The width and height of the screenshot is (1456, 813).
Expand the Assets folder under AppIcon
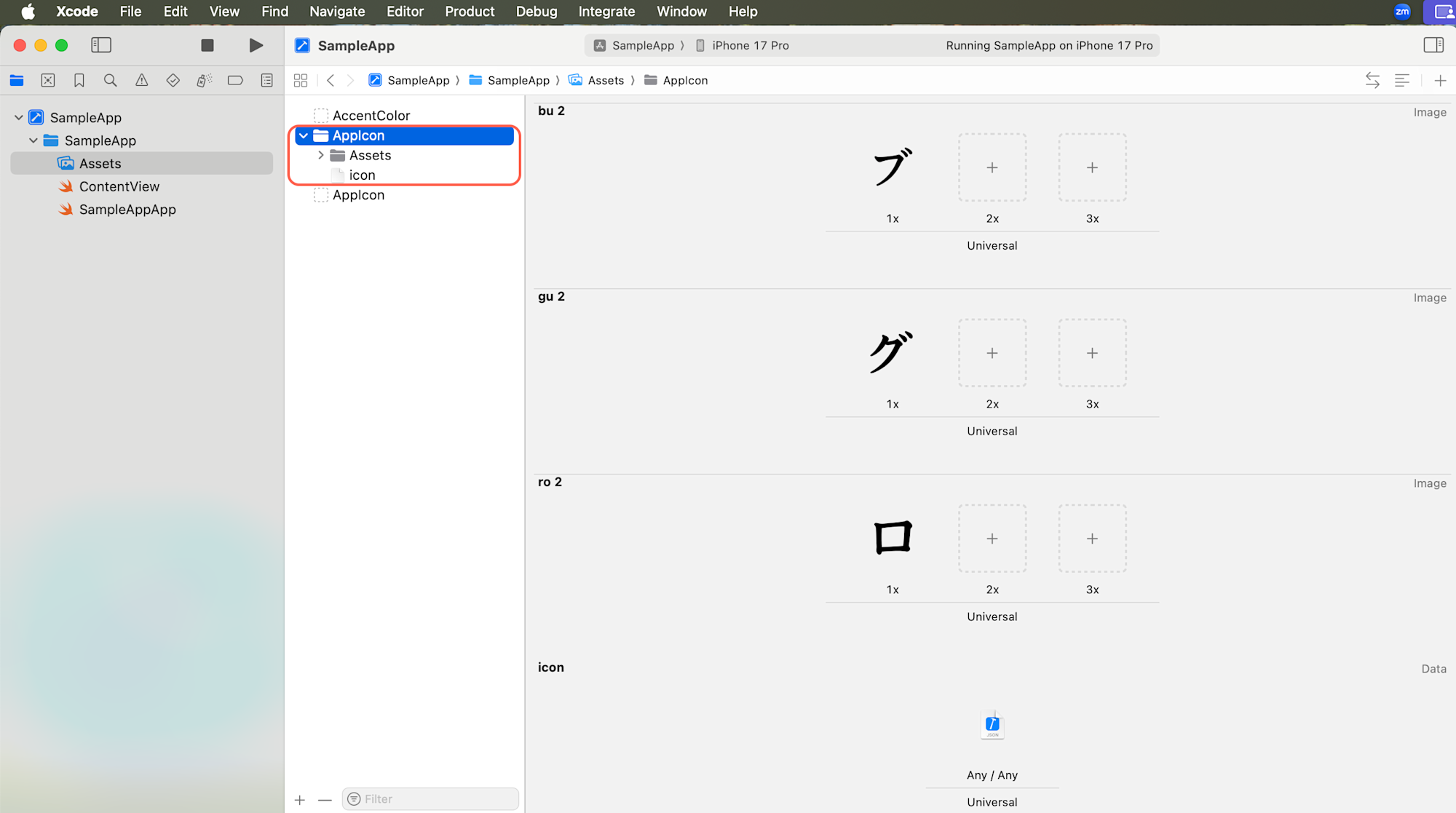click(x=321, y=155)
